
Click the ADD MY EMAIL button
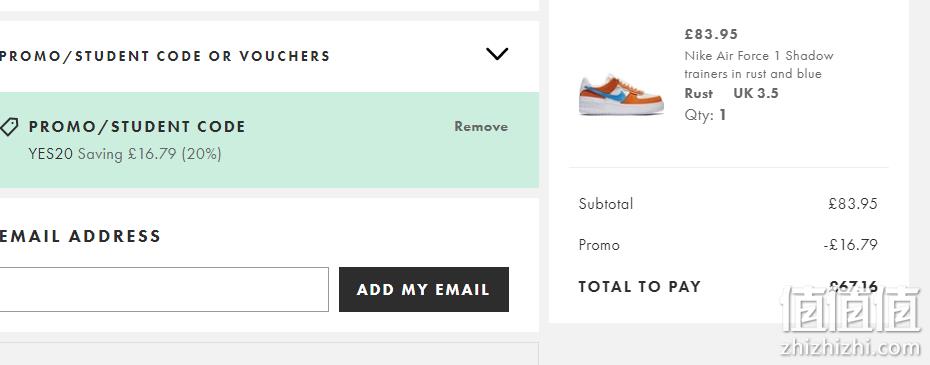pos(423,289)
